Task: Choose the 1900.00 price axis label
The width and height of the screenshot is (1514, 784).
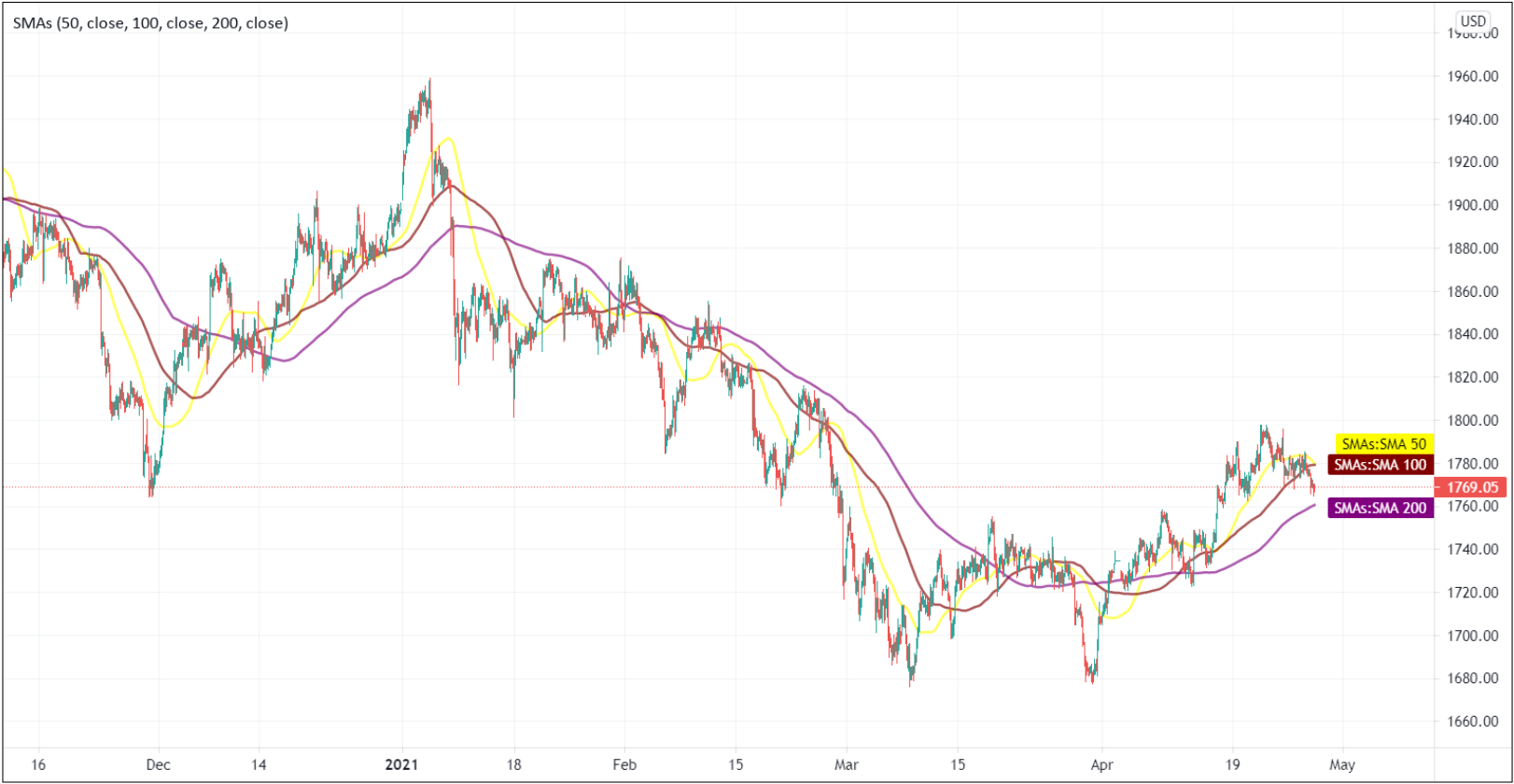Action: [1472, 205]
